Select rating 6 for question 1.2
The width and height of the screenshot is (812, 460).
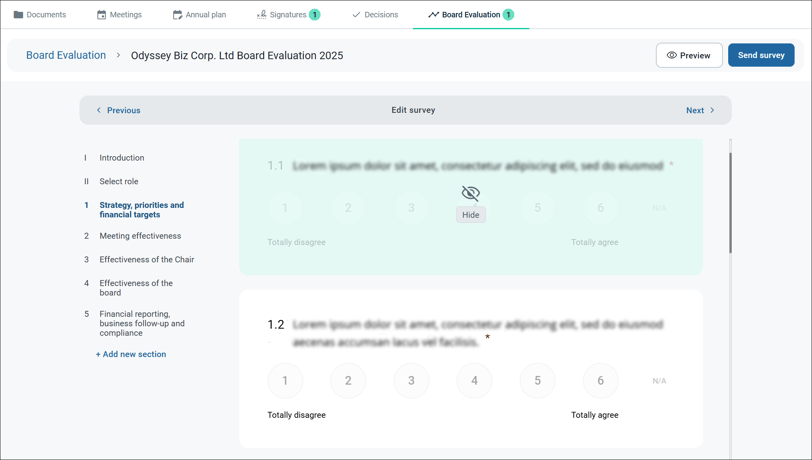601,381
